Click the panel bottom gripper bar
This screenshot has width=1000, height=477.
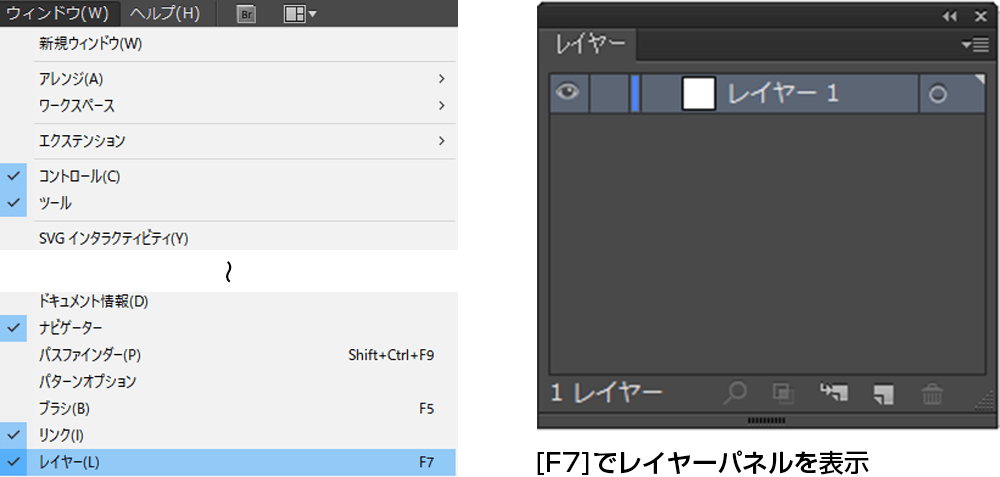766,421
